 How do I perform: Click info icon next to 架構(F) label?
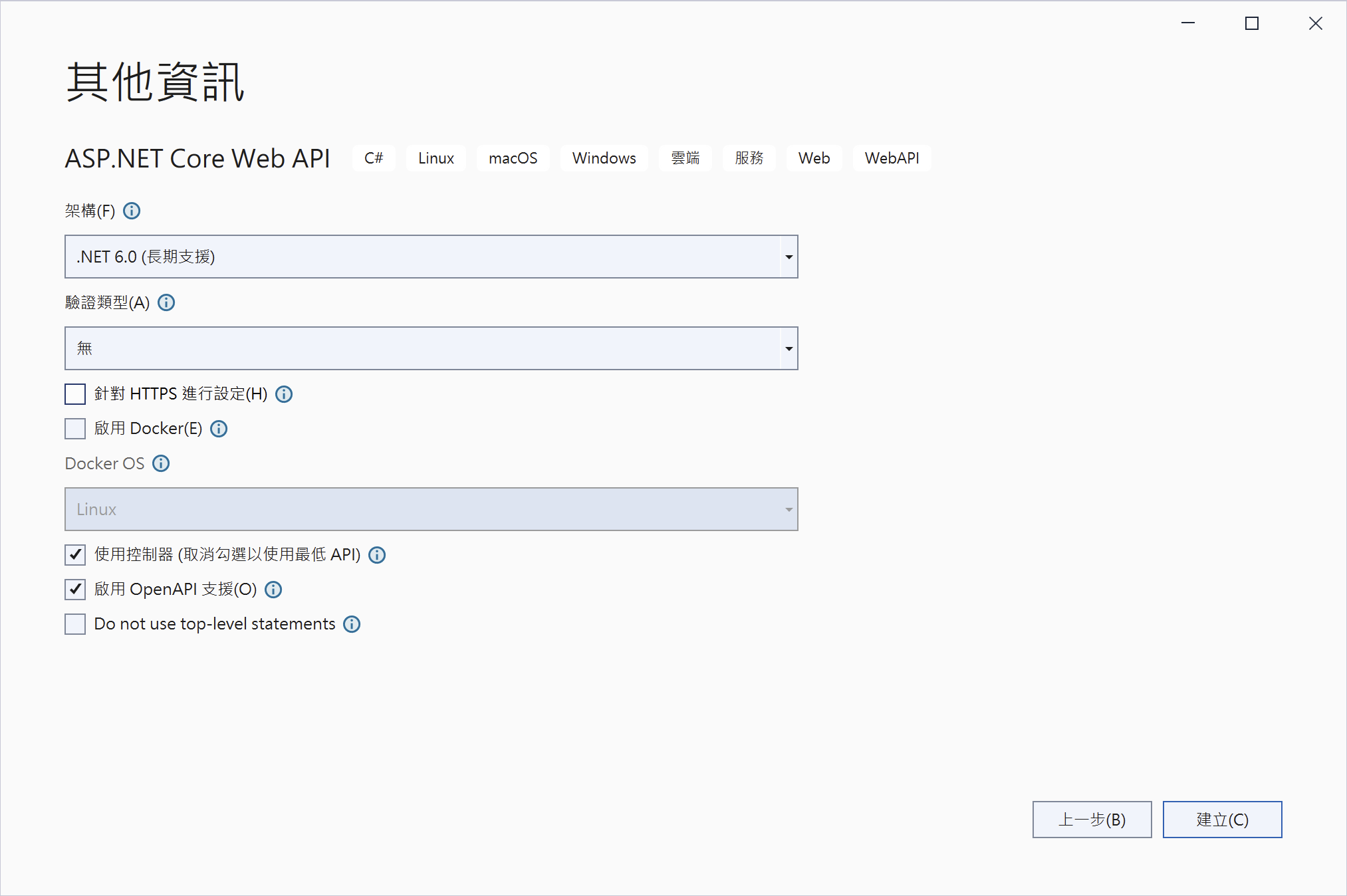click(132, 211)
